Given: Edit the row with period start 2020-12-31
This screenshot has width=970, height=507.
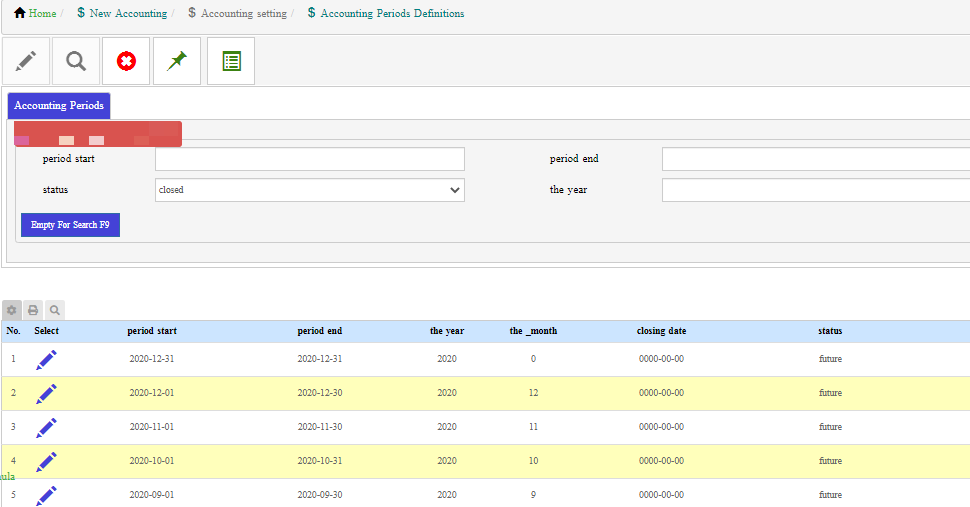Looking at the screenshot, I should click(46, 359).
